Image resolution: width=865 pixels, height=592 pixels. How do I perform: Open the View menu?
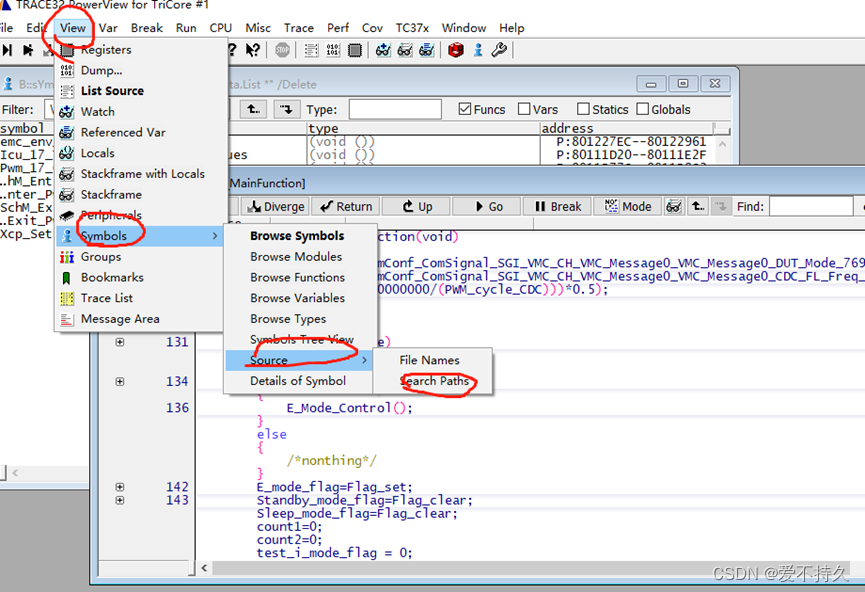(x=73, y=28)
